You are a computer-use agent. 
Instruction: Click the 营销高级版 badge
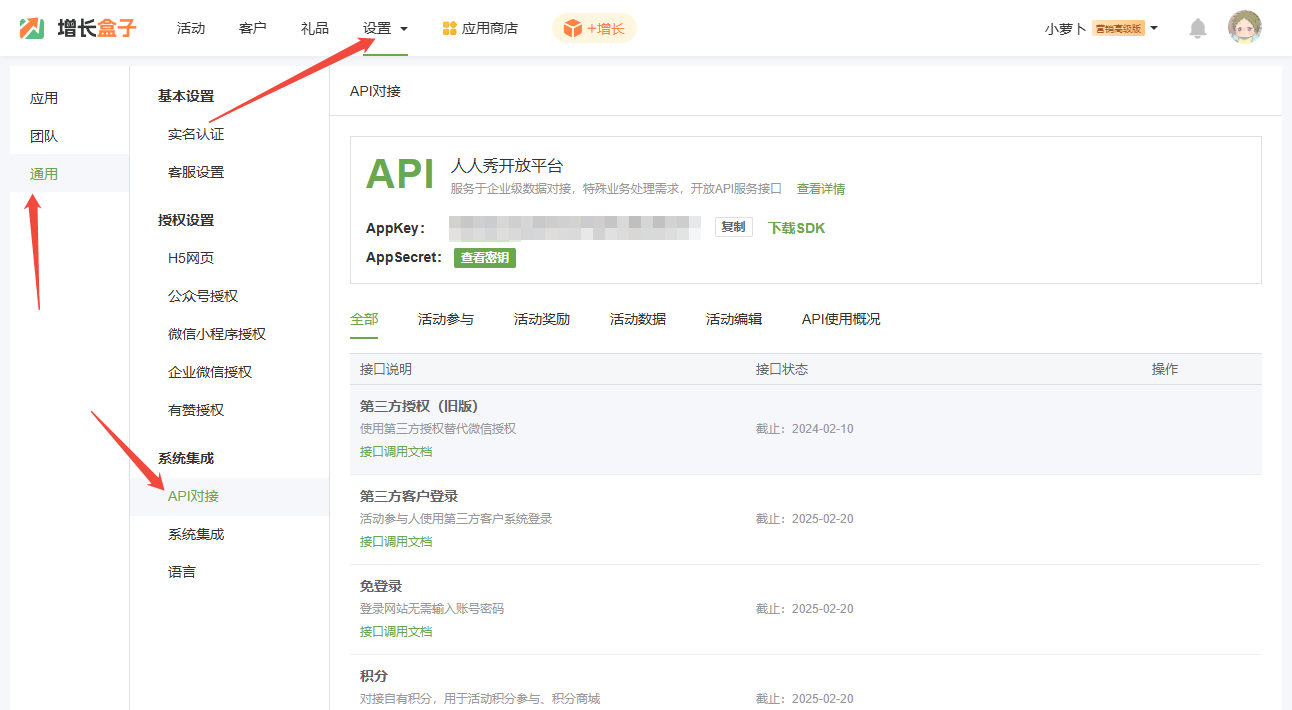(x=1118, y=29)
